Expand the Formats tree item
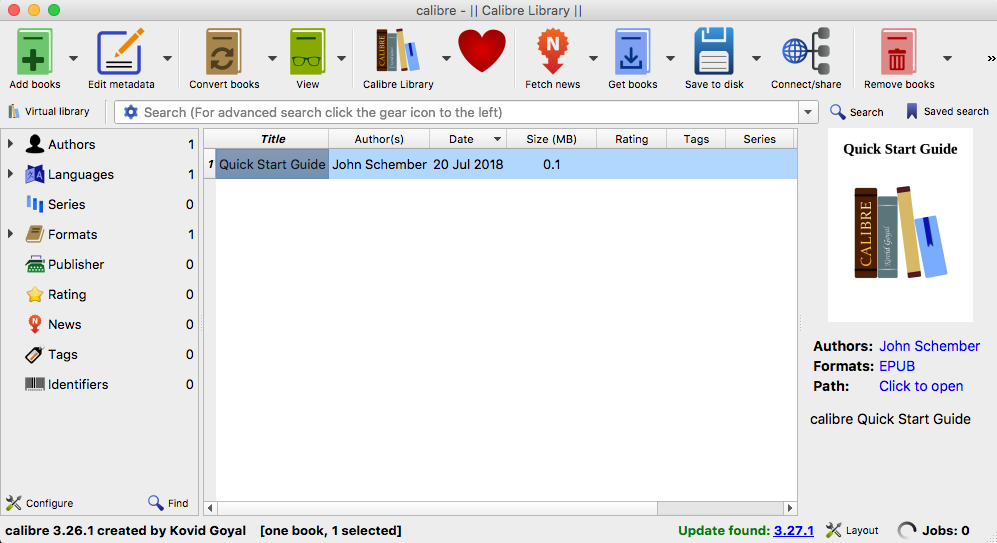Image resolution: width=997 pixels, height=543 pixels. point(10,234)
